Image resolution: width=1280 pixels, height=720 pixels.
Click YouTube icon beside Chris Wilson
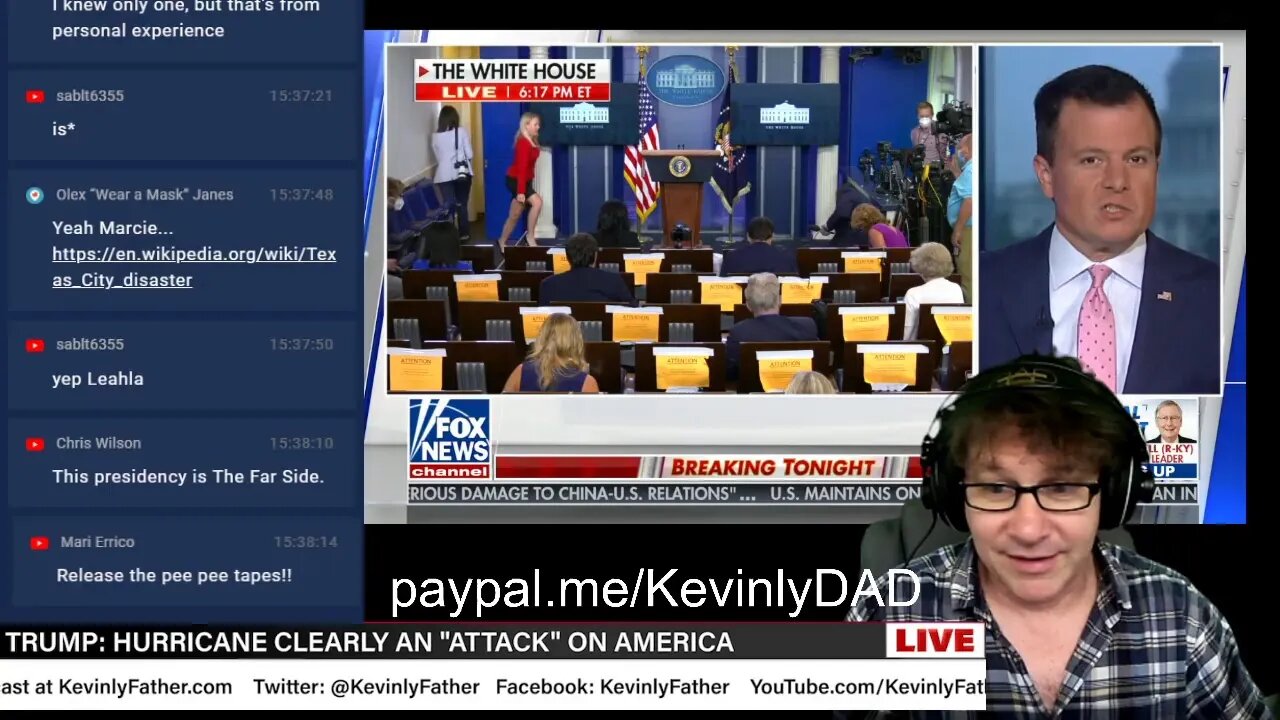[x=35, y=444]
